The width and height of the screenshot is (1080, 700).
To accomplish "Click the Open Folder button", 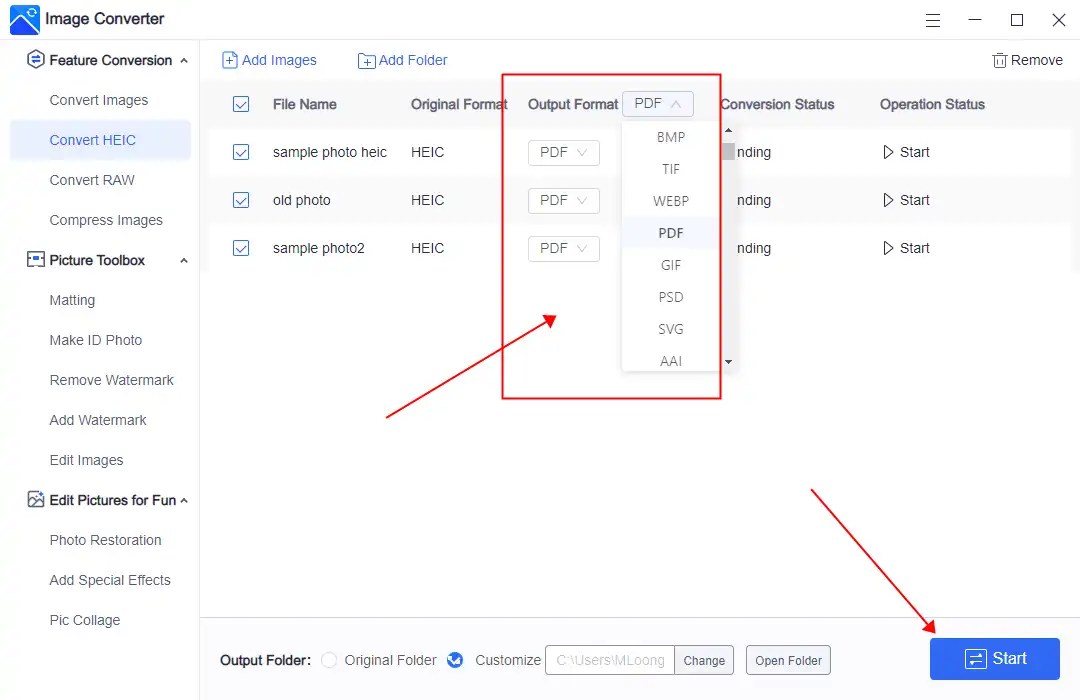I will tap(788, 660).
